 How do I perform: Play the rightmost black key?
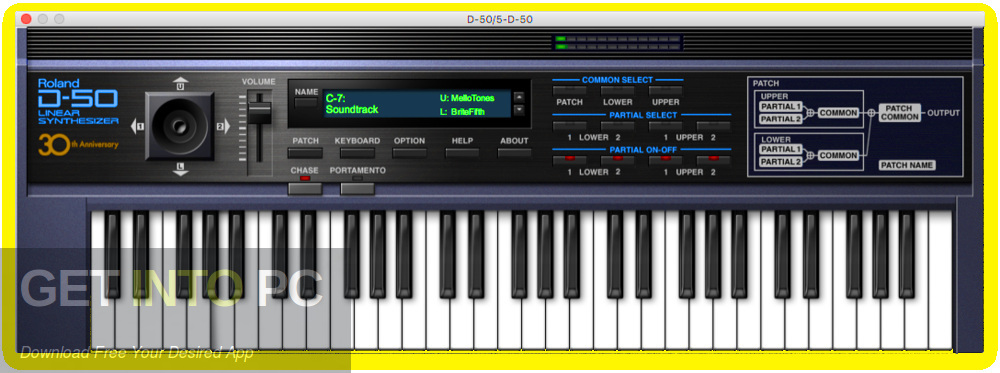(906, 254)
